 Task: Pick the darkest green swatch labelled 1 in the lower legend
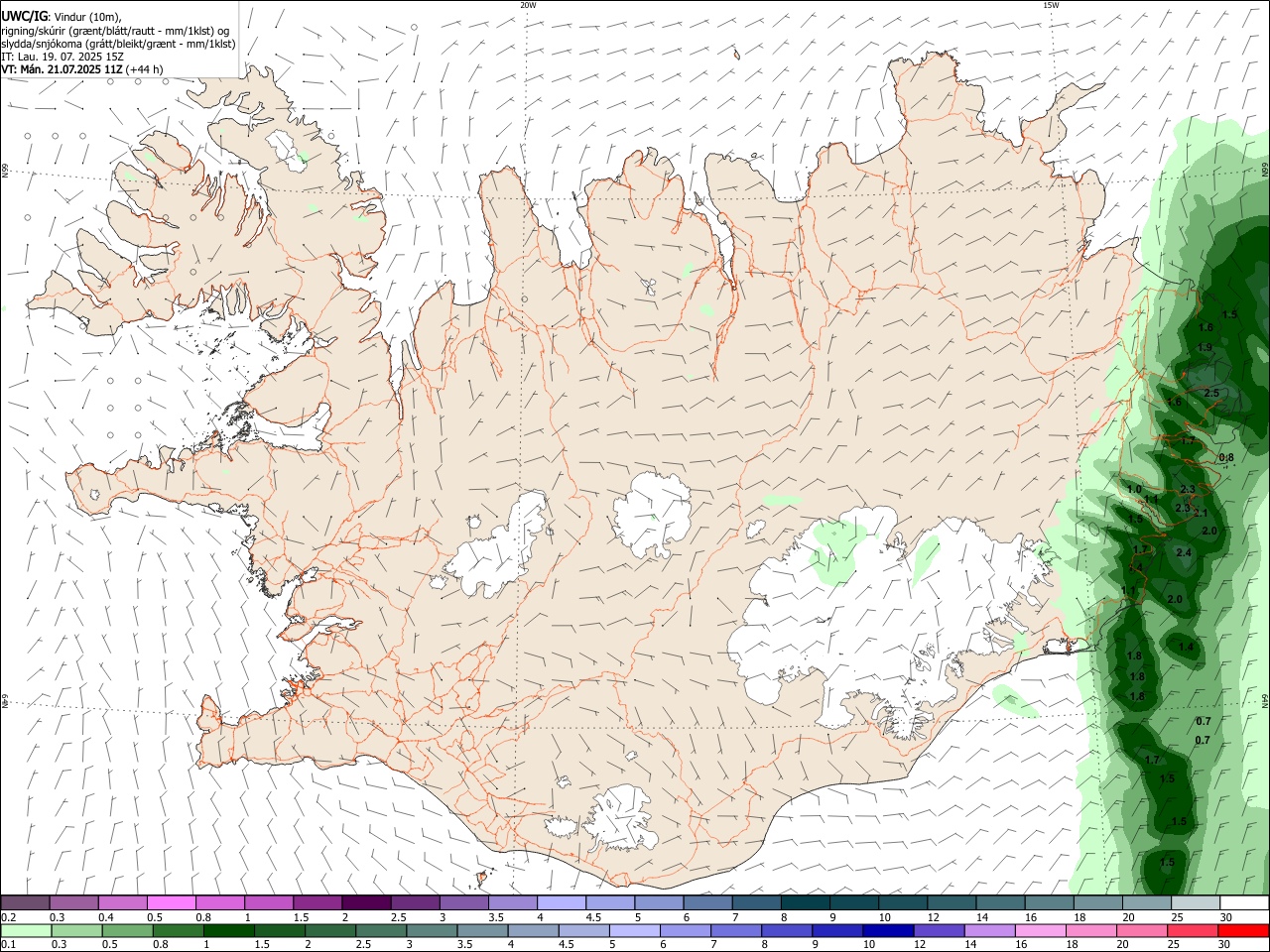tap(229, 931)
